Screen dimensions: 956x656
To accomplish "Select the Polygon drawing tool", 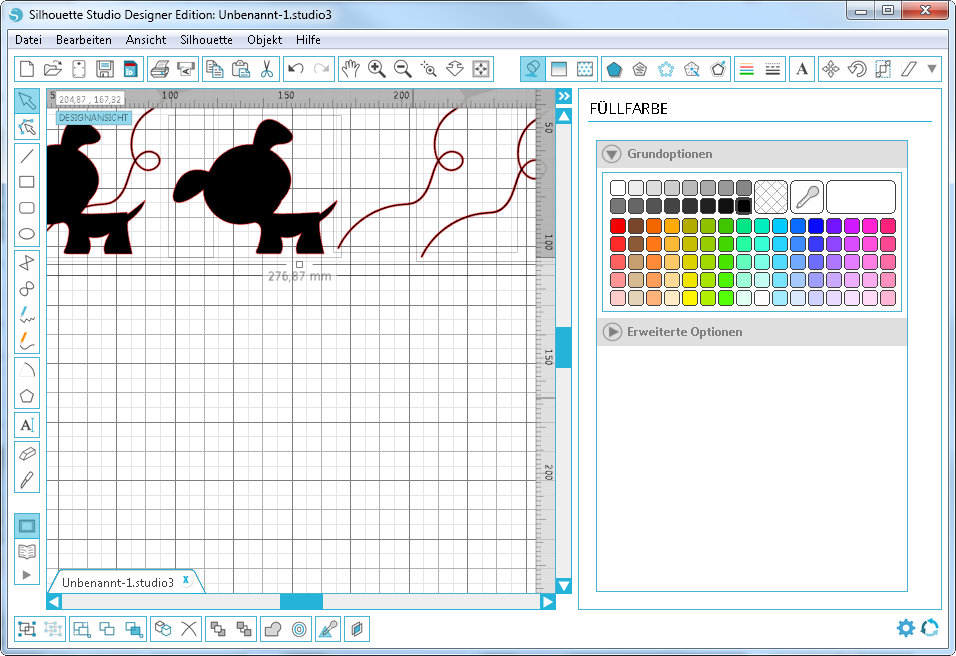I will [27, 396].
